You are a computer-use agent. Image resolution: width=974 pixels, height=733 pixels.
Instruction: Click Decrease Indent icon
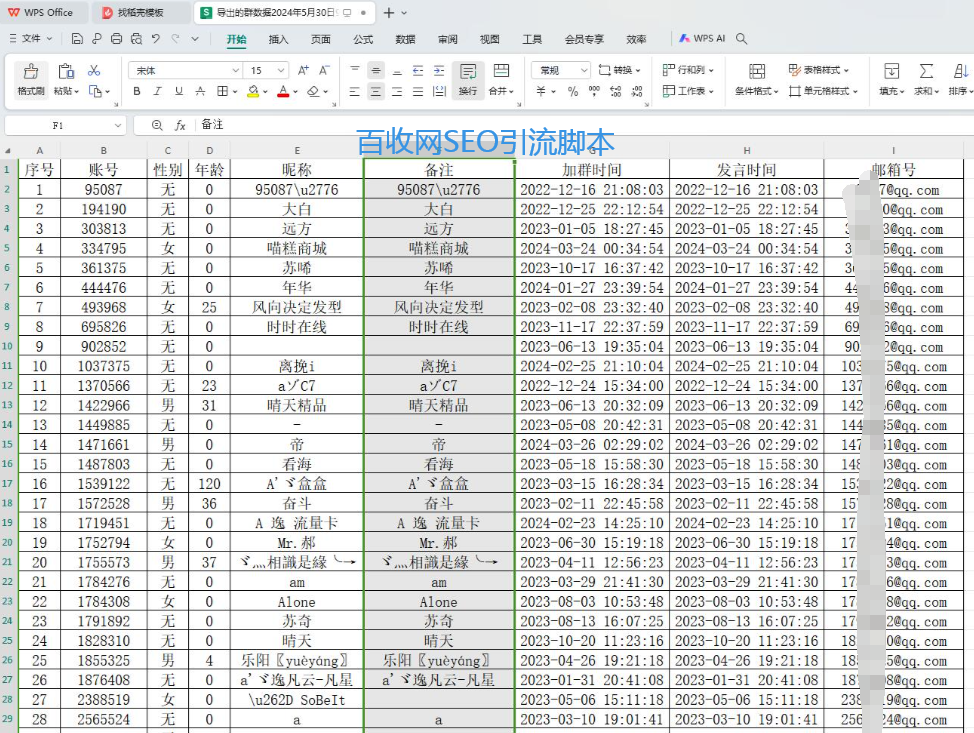click(x=418, y=70)
